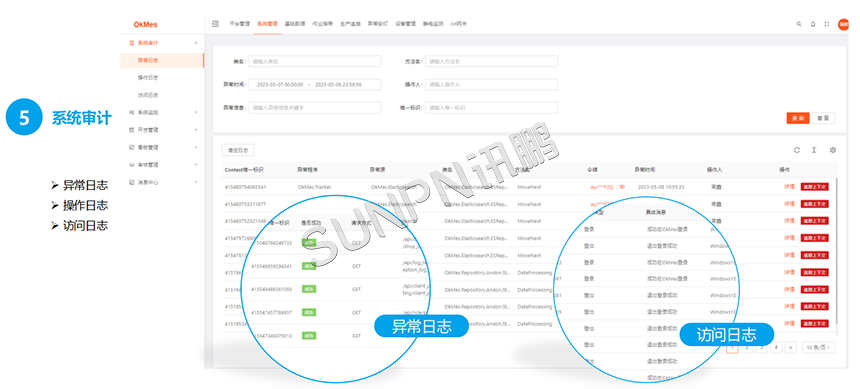Toggle fullscreen with the expand icon
The width and height of the screenshot is (860, 389).
(827, 24)
